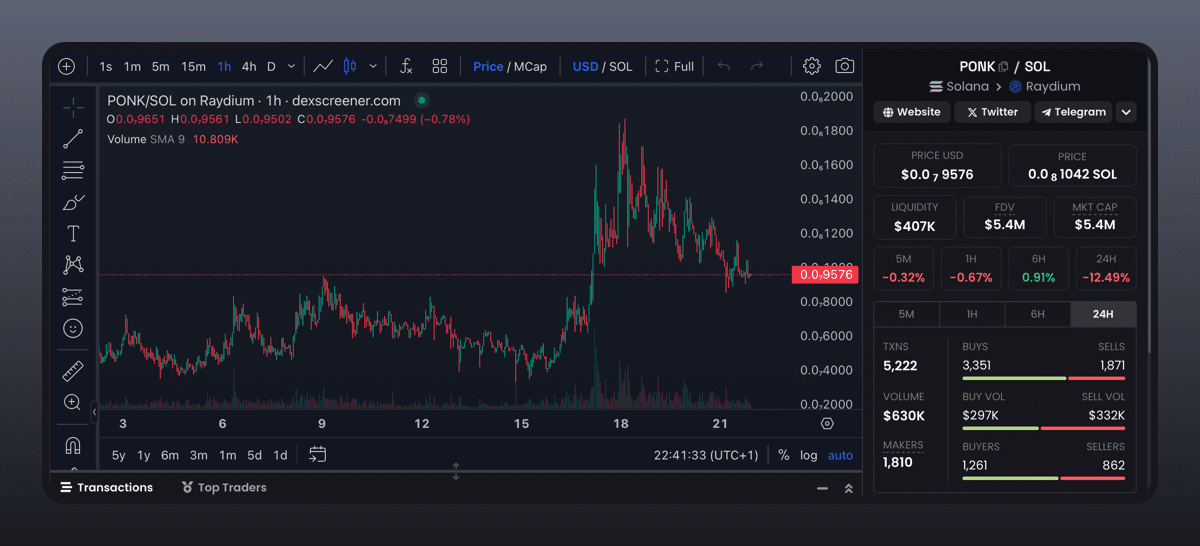Select the ruler measure tool

[x=73, y=371]
